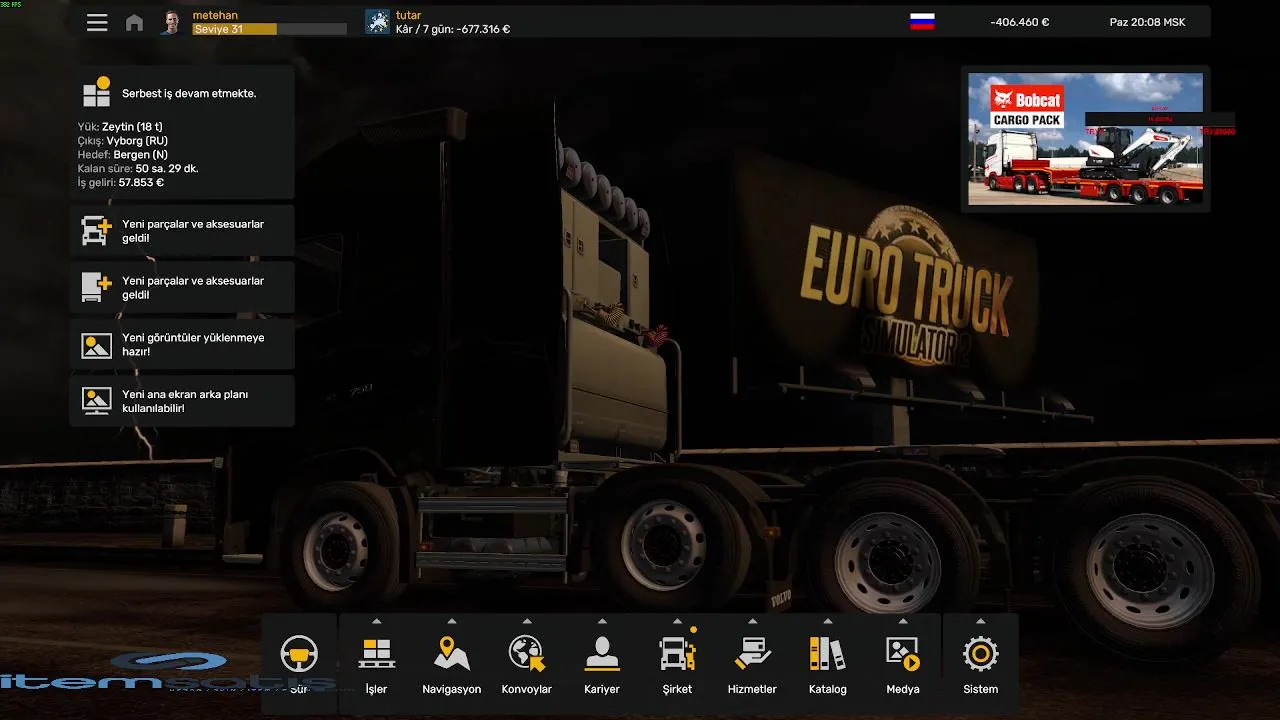The height and width of the screenshot is (720, 1280).
Task: Open the new images ready notification
Action: (x=182, y=345)
